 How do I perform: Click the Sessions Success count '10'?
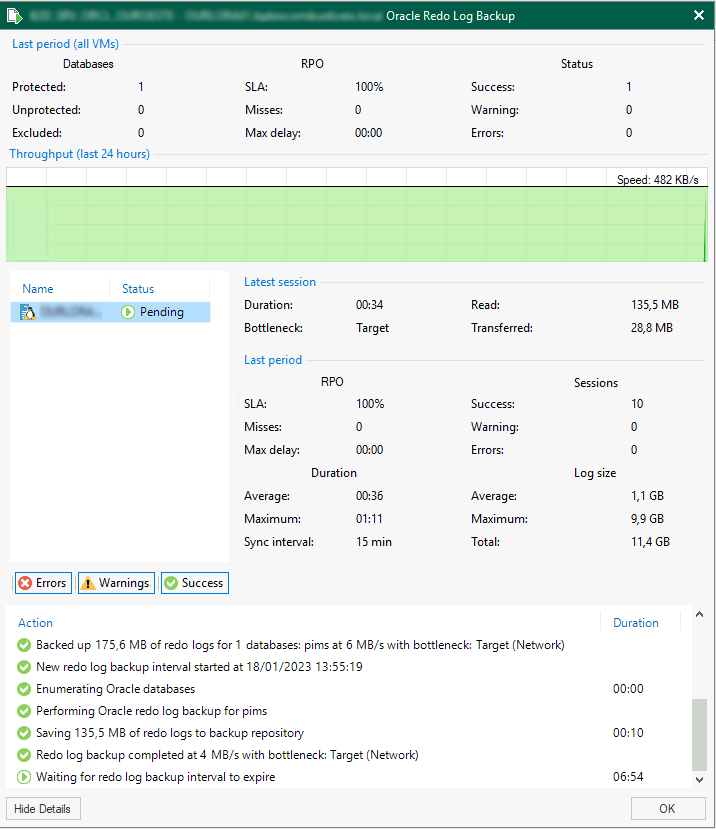tap(637, 404)
